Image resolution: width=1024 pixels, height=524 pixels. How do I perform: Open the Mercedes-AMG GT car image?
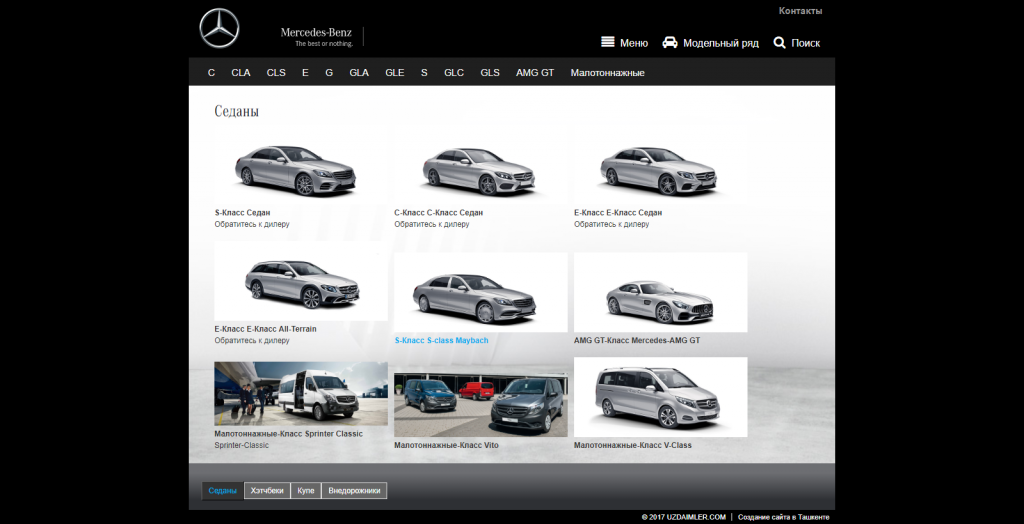click(660, 293)
